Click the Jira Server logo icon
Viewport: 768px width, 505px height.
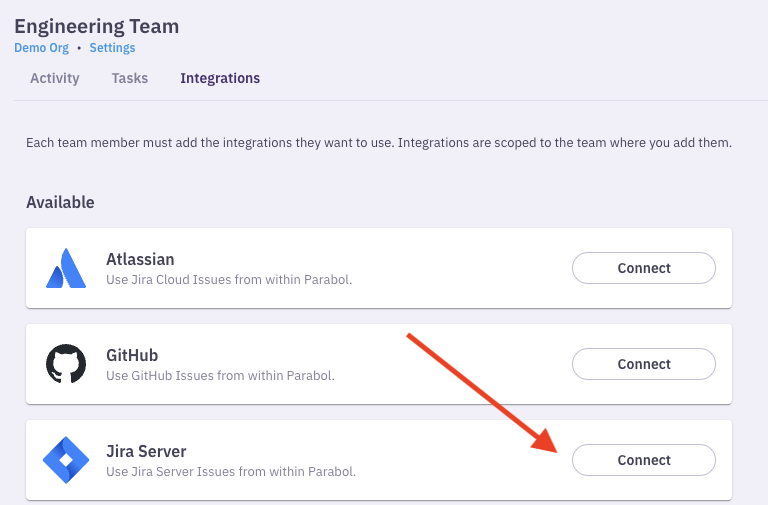coord(66,460)
